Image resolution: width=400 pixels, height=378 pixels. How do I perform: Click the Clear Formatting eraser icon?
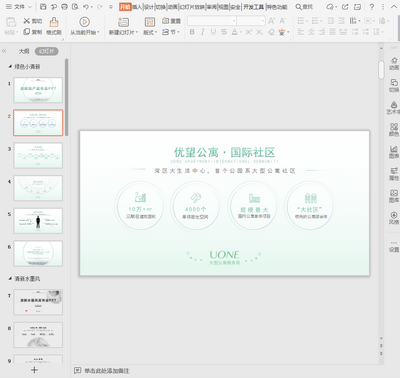(271, 32)
